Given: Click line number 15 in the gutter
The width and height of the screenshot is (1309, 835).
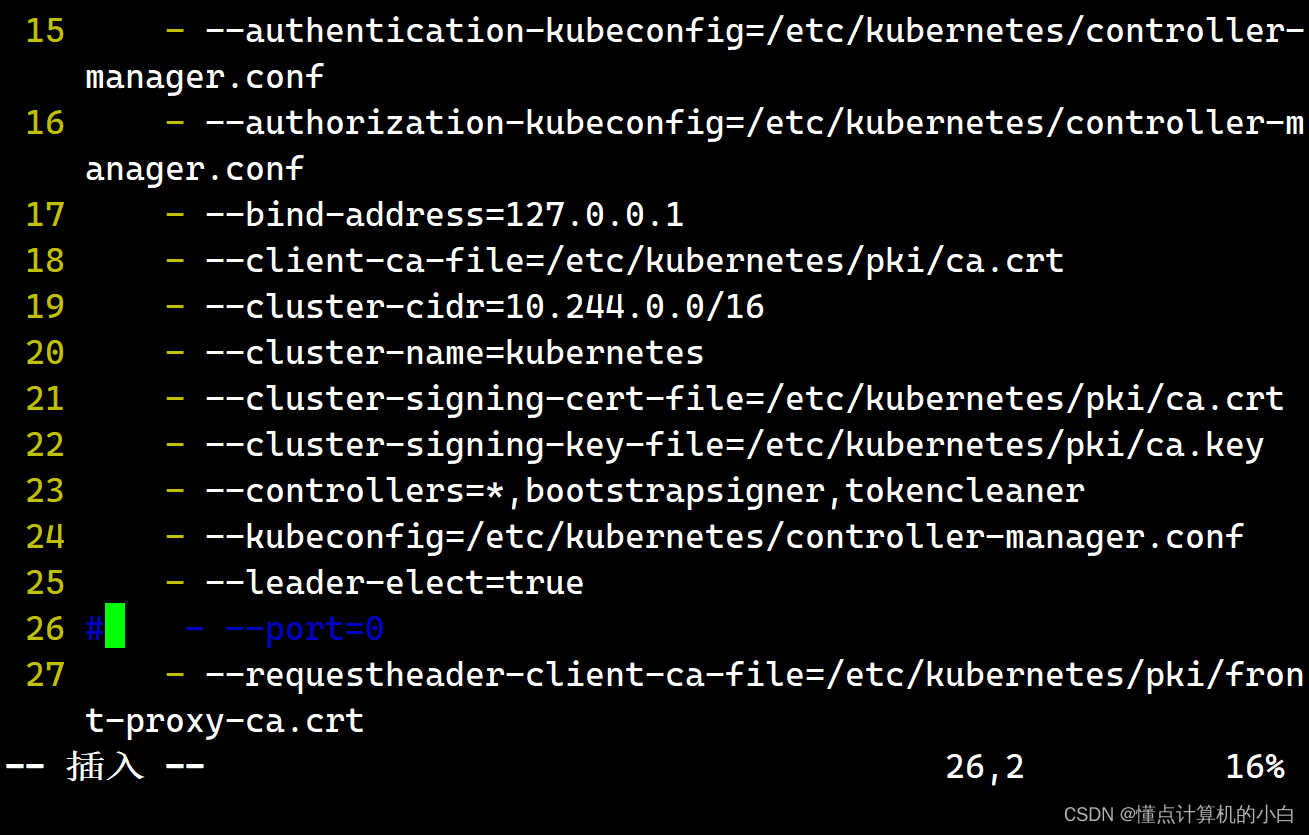Looking at the screenshot, I should tap(45, 32).
